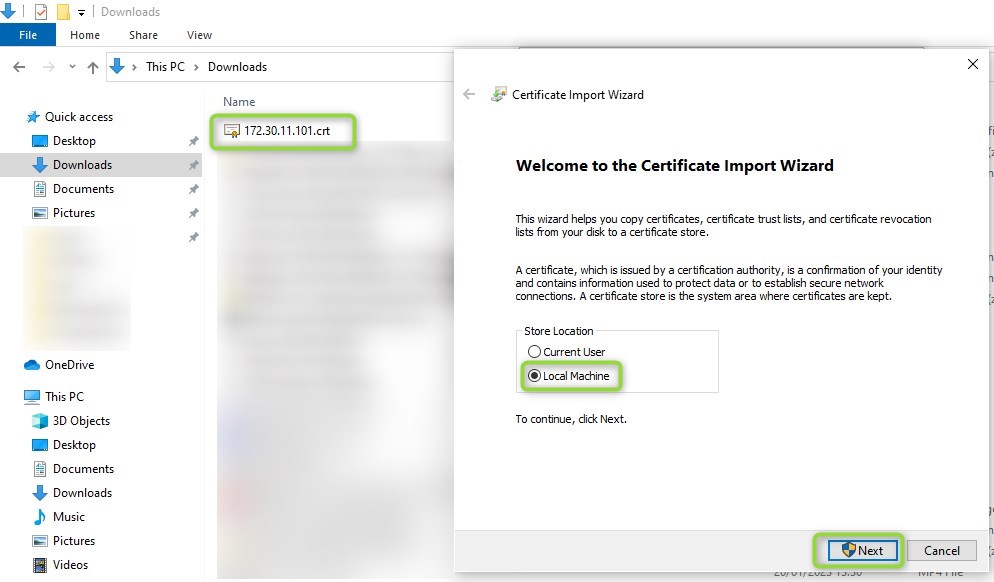Viewport: 994px width, 582px height.
Task: Open Downloads under Quick access
Action: pos(82,165)
